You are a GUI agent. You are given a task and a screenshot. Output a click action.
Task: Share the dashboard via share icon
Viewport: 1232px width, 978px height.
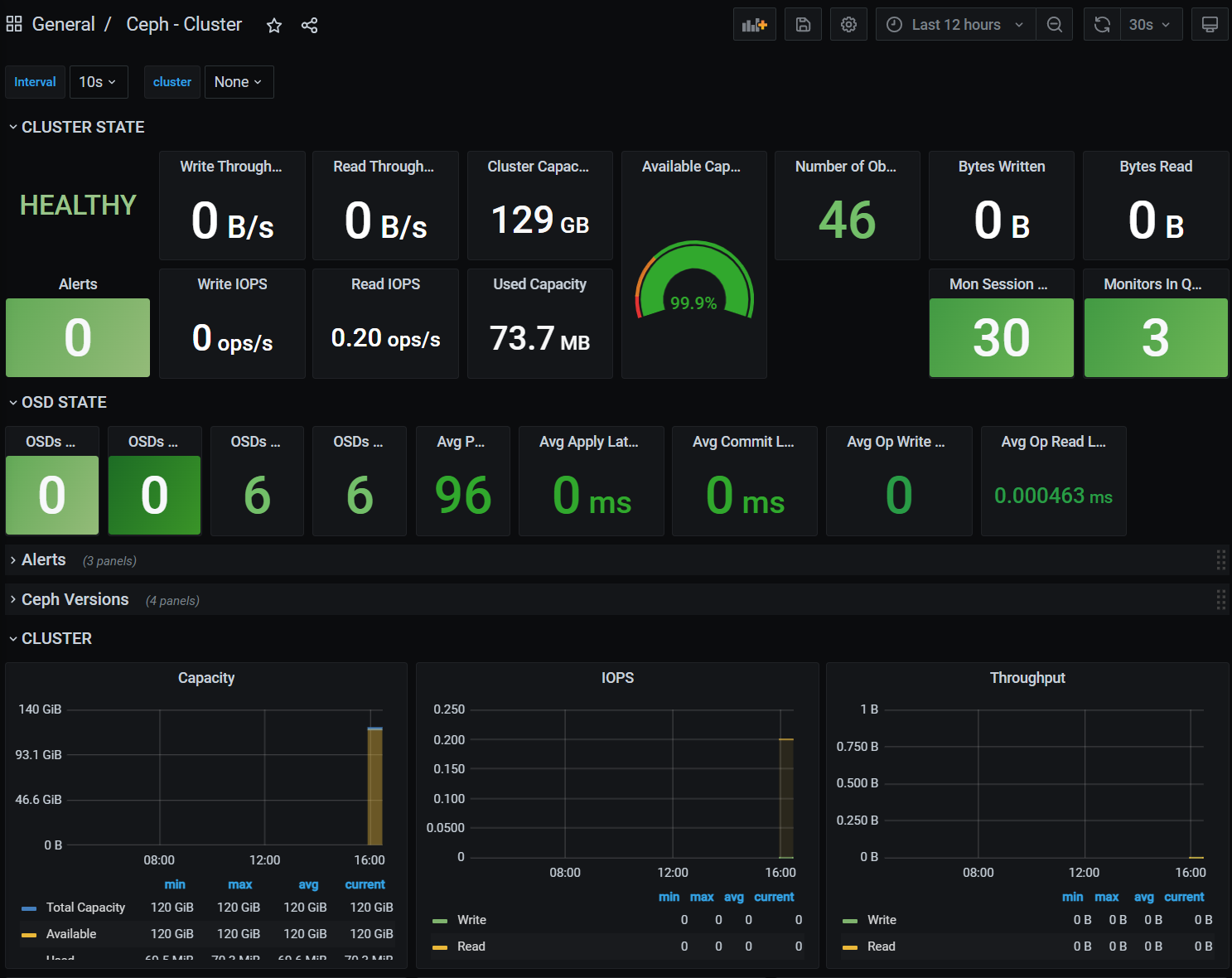309,26
